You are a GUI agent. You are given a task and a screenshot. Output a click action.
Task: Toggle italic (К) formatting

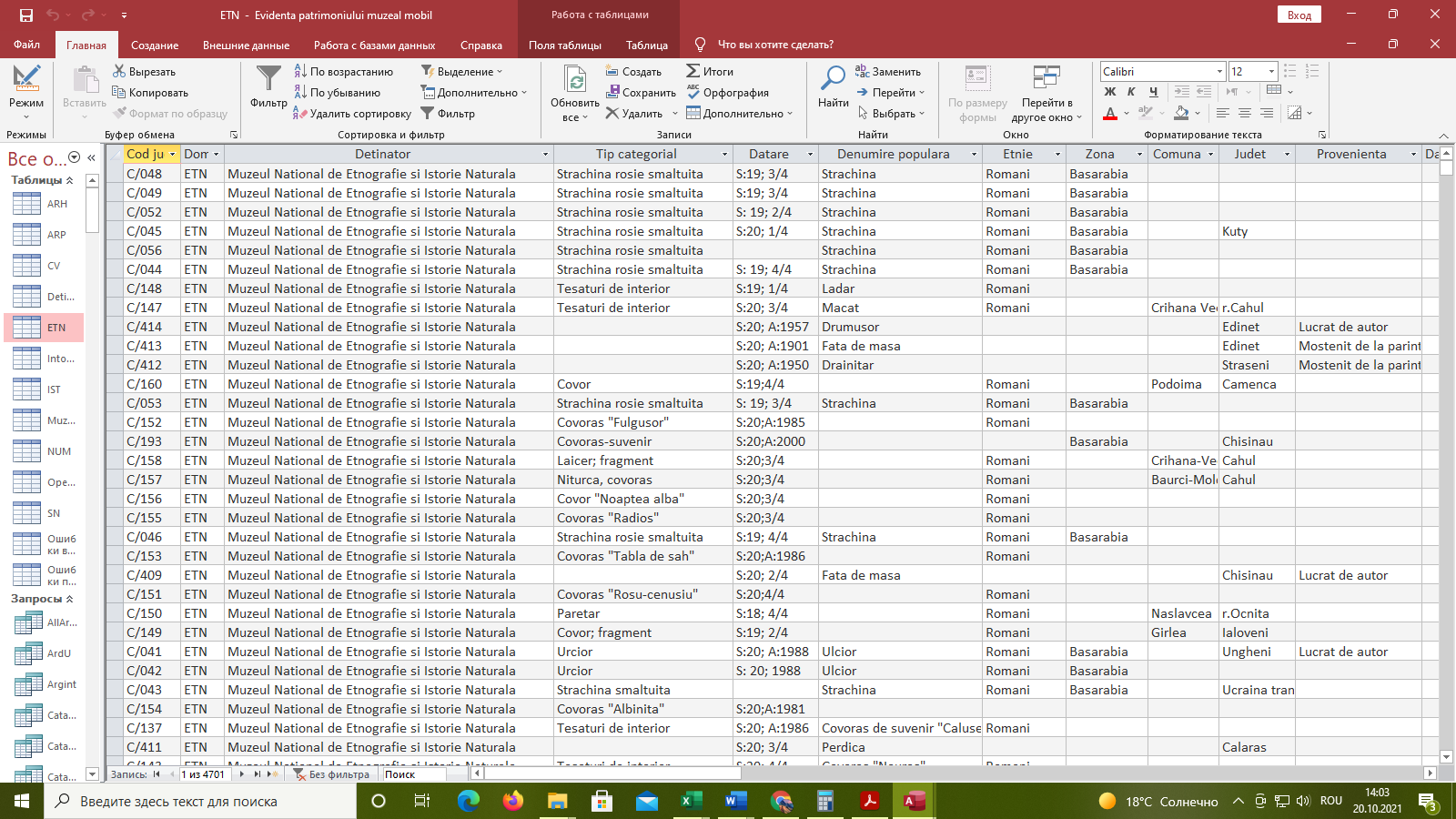[1131, 91]
